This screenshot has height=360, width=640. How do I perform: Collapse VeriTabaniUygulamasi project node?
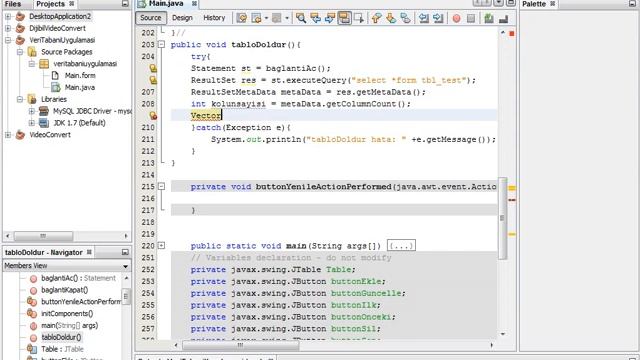(8, 40)
